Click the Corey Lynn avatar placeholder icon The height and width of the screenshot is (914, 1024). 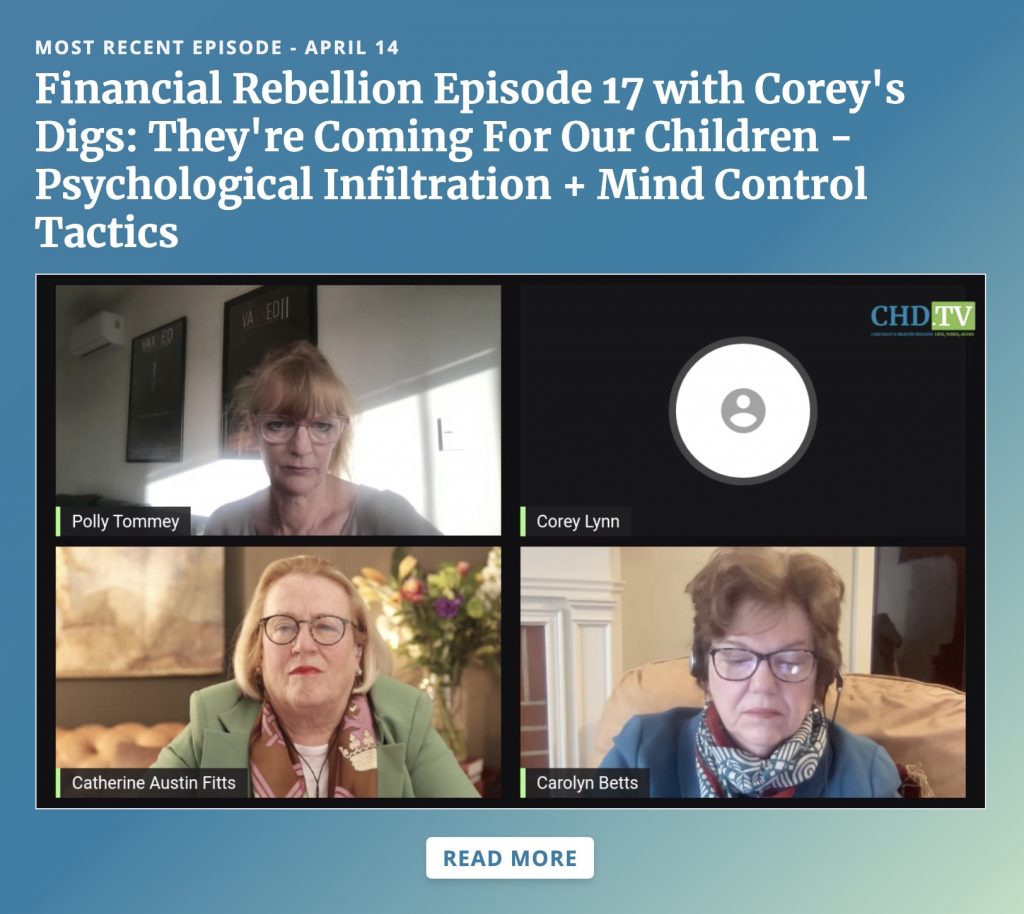point(743,410)
